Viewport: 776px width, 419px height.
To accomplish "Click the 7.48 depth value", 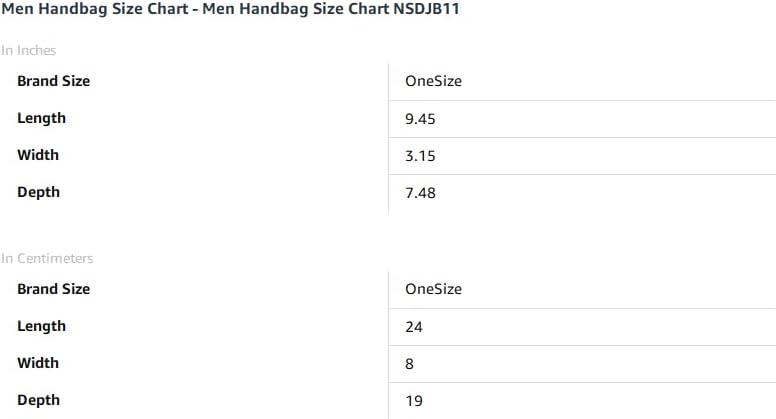I will (x=421, y=193).
